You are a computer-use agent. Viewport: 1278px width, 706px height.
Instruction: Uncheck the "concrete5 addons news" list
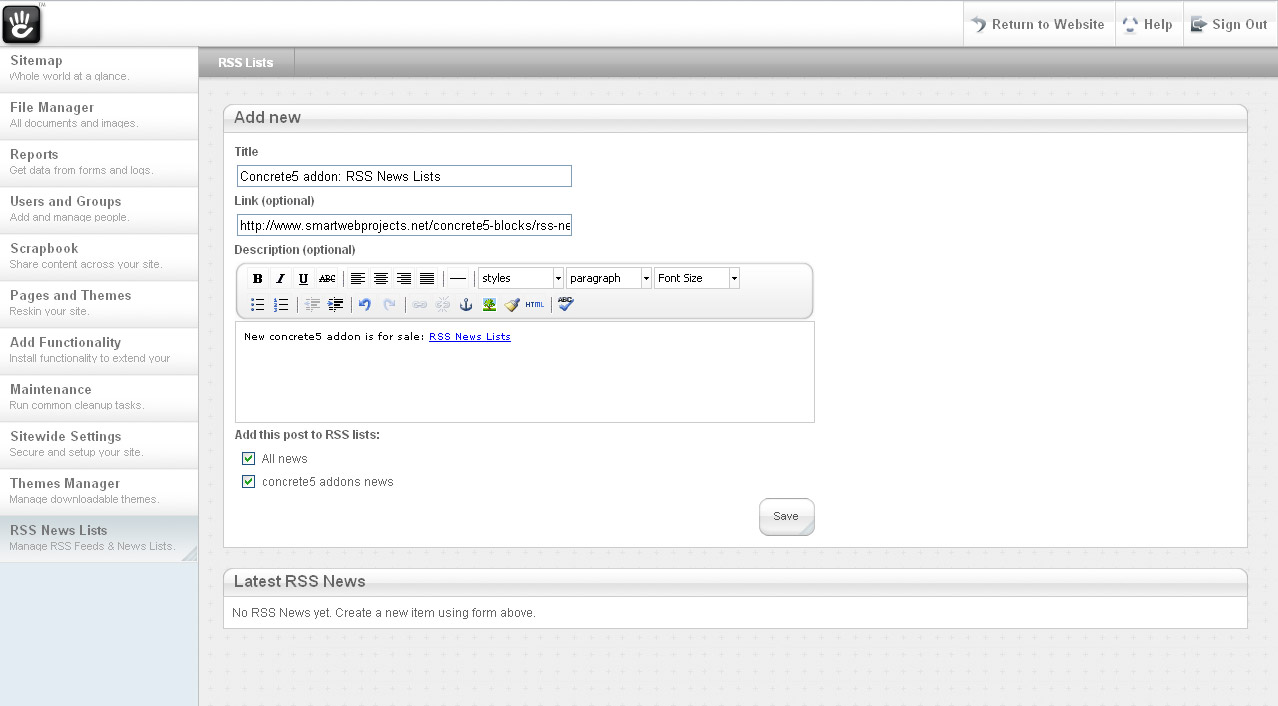coord(249,482)
